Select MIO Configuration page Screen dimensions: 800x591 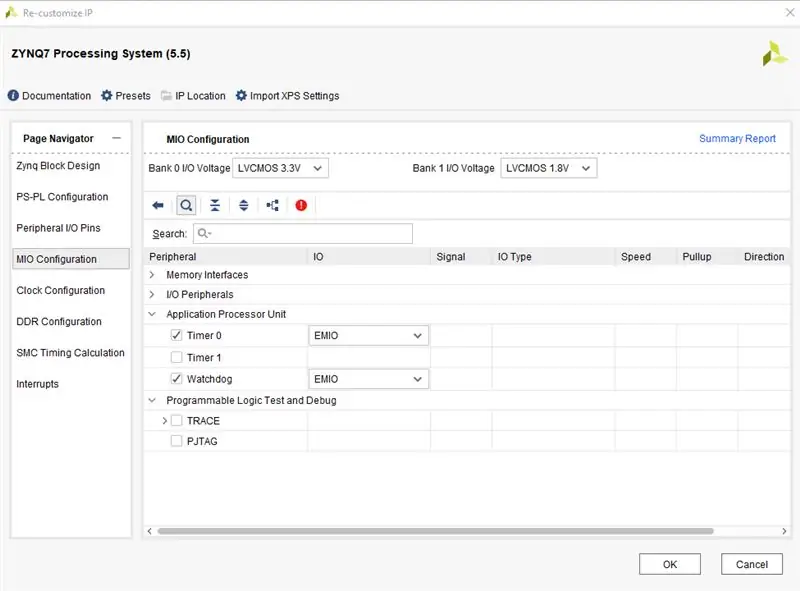click(x=70, y=259)
